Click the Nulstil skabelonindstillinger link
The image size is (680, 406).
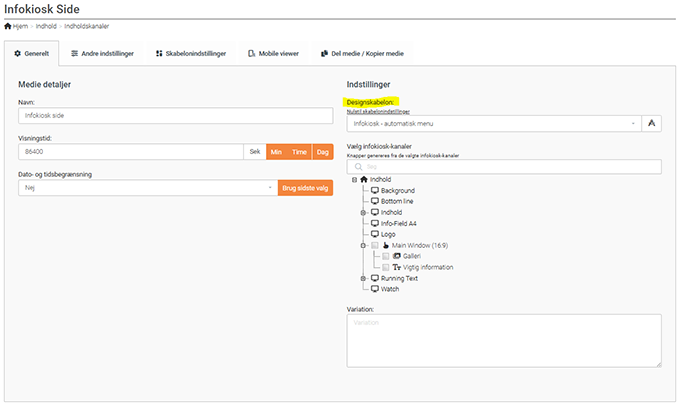pyautogui.click(x=380, y=111)
